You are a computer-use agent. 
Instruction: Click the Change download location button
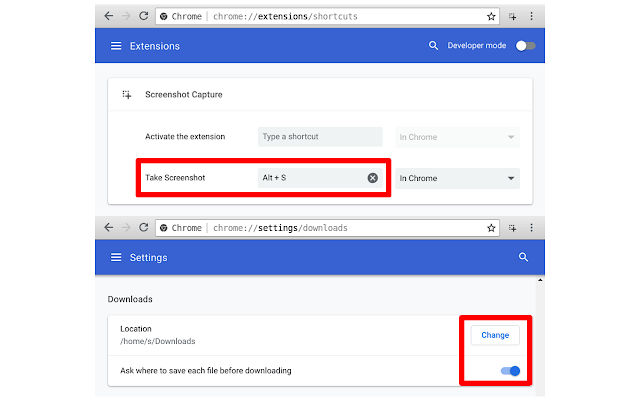495,335
